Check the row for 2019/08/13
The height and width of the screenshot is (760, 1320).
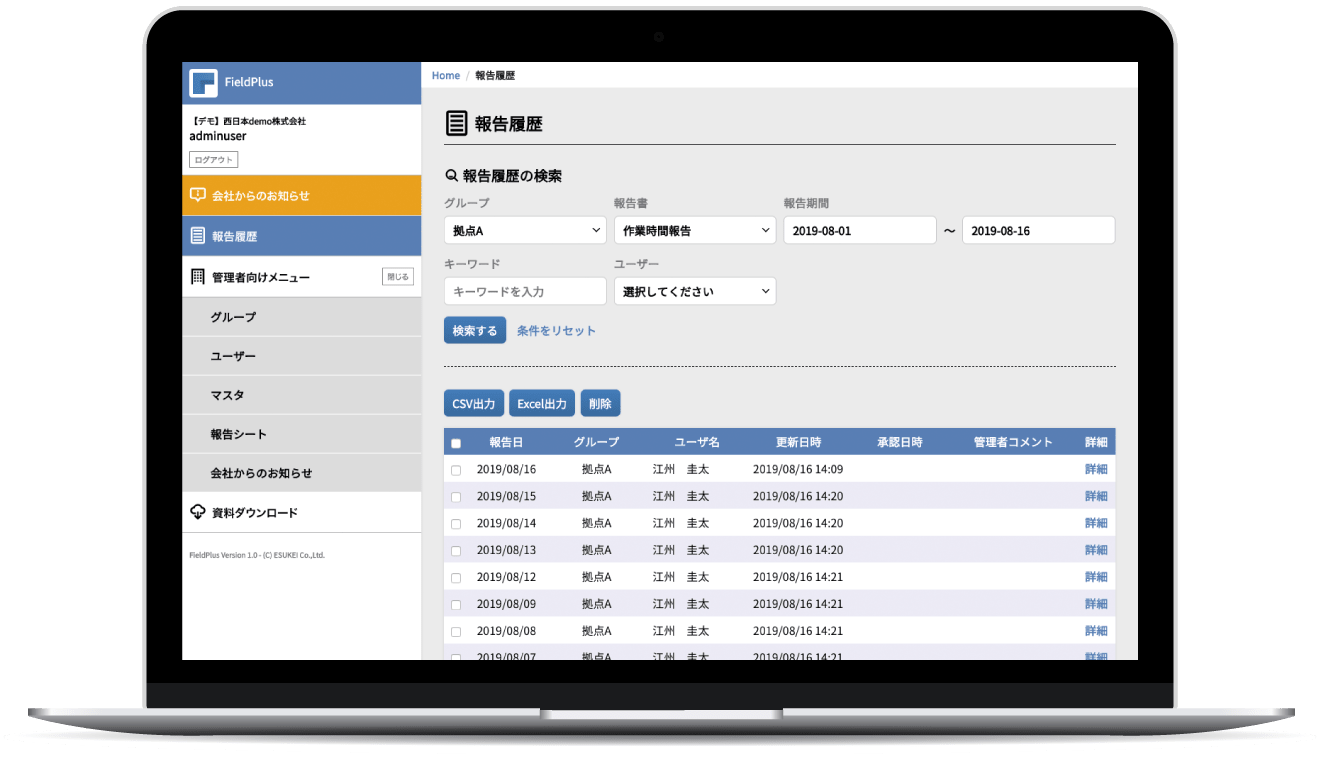(x=456, y=551)
